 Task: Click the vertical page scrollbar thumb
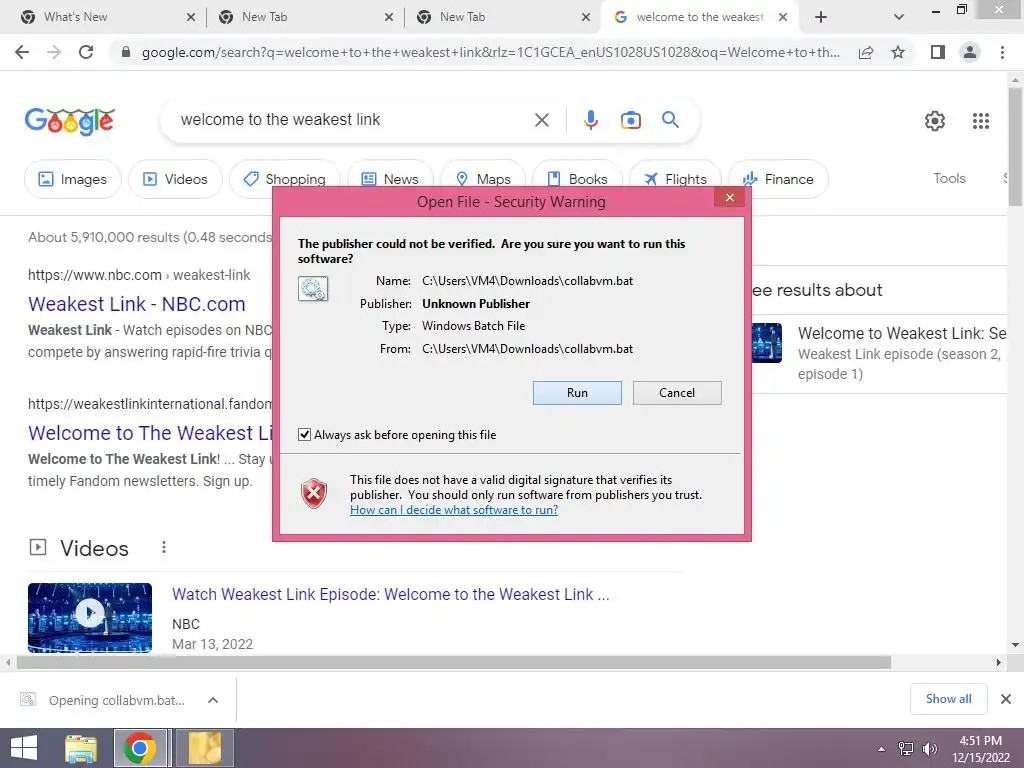click(x=1015, y=147)
